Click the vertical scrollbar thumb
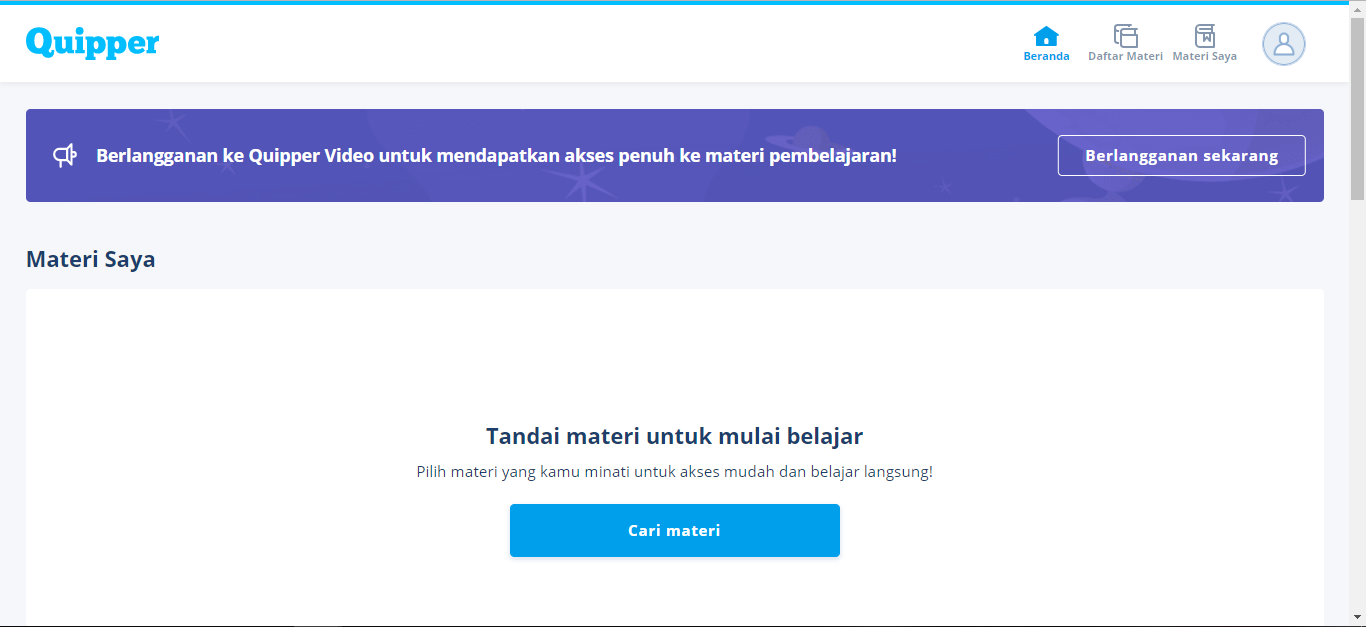This screenshot has height=627, width=1366. pyautogui.click(x=1357, y=108)
